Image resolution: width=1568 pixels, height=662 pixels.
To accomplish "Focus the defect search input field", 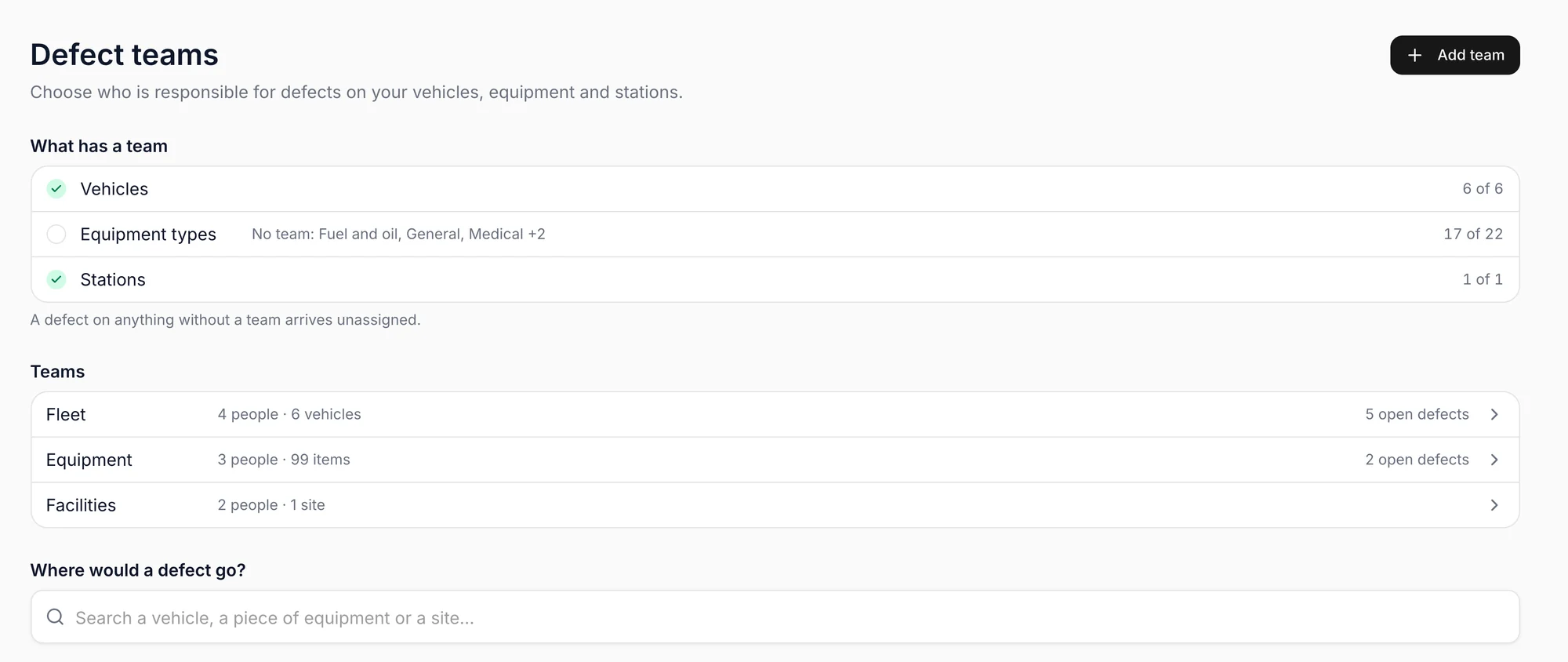I will pos(775,617).
